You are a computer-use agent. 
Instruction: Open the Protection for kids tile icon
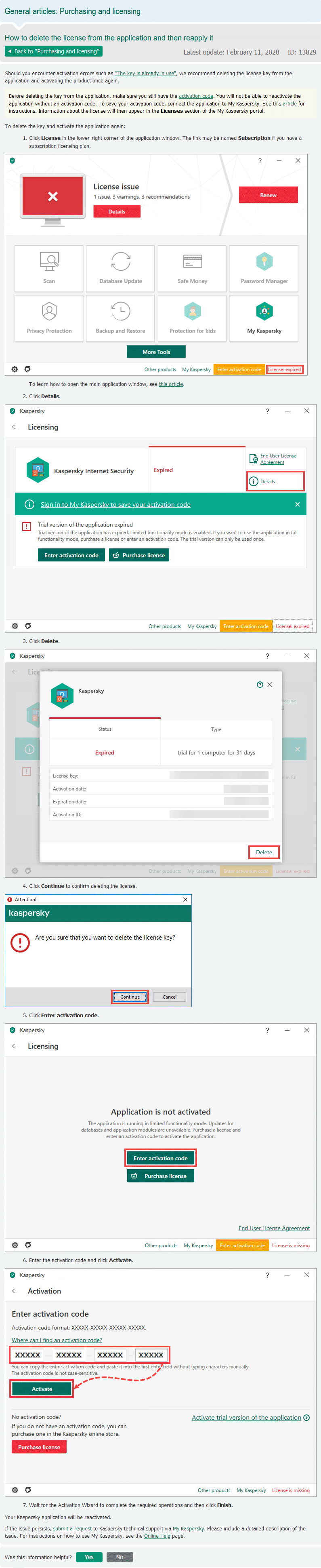point(192,311)
